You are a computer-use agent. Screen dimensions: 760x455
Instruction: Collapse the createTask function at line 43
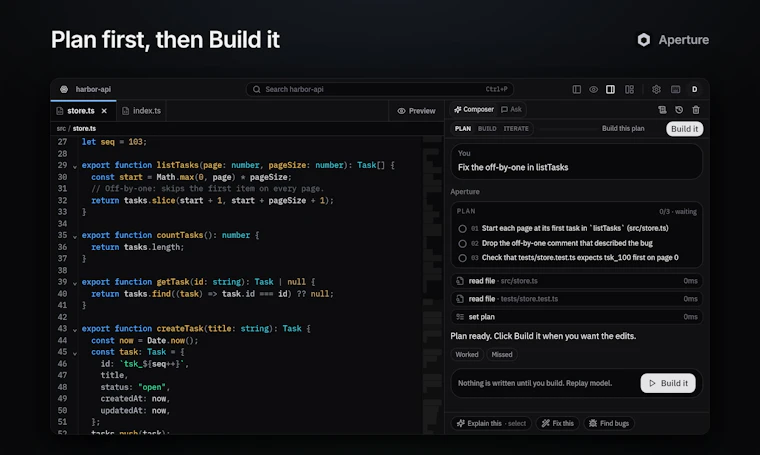[x=75, y=330]
